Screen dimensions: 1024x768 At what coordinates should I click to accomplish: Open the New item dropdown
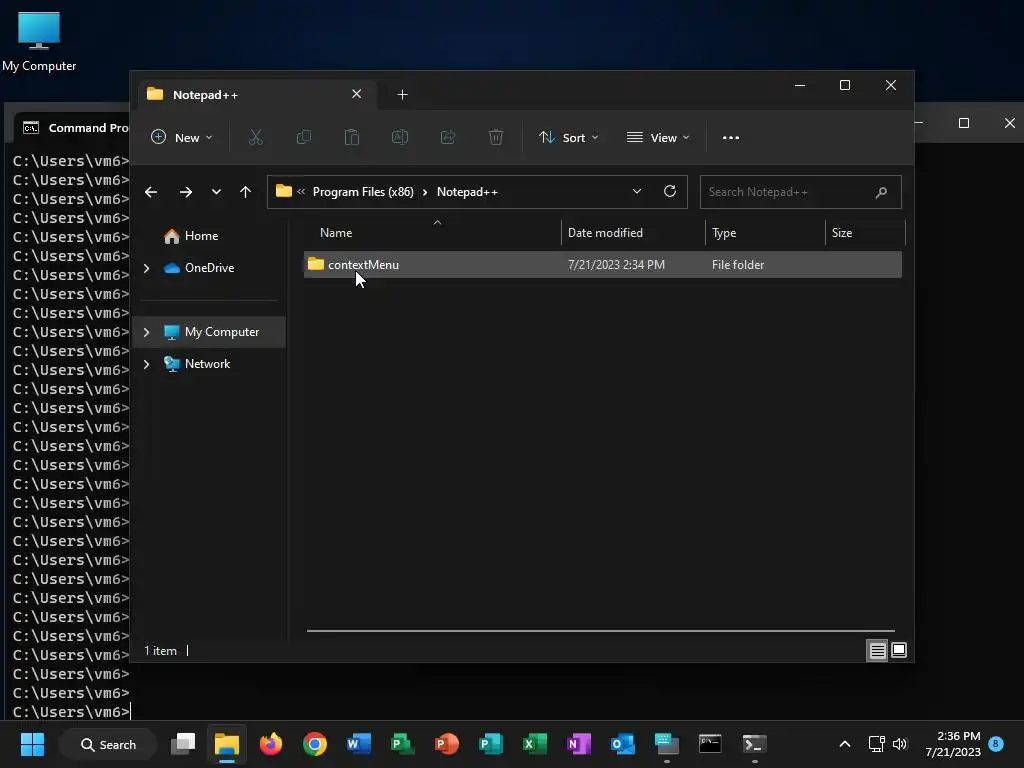(182, 137)
